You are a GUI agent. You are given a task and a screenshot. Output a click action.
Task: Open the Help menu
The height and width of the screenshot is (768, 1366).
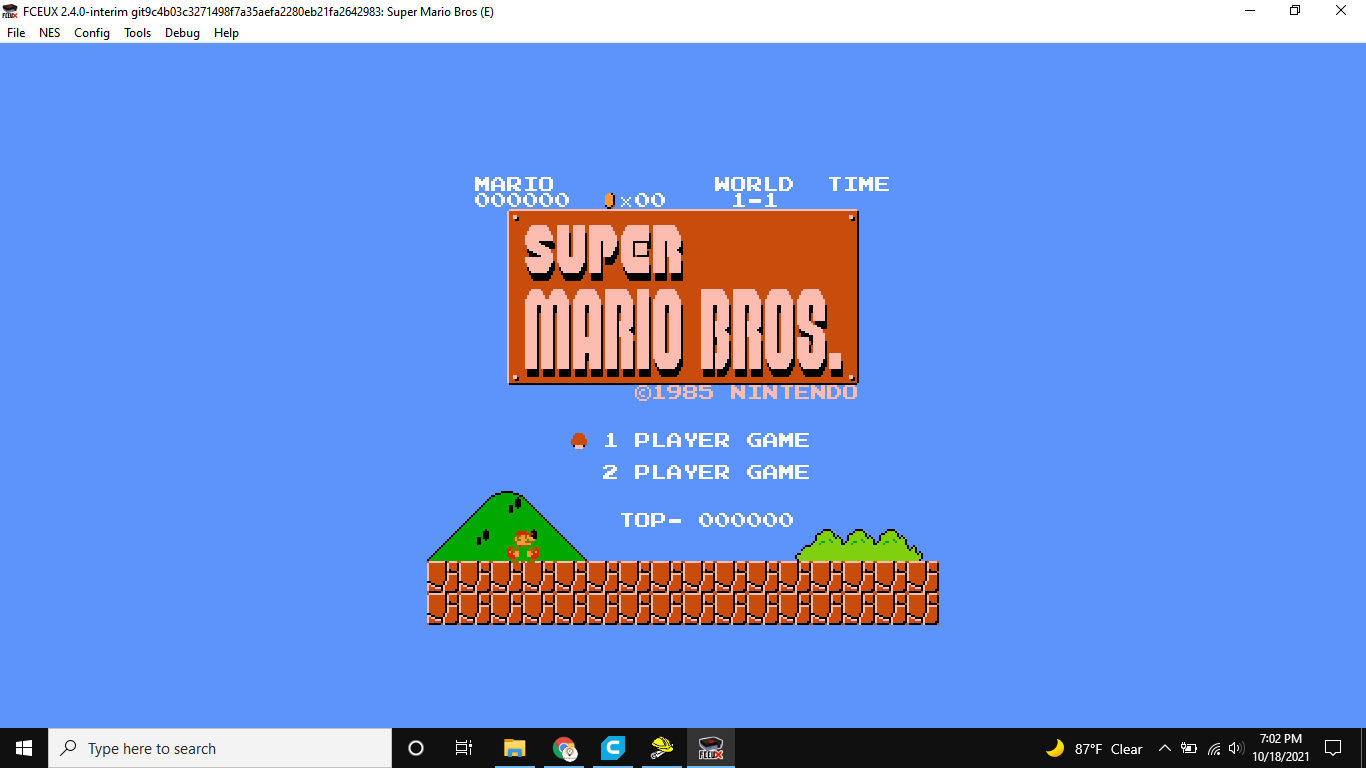coord(226,33)
